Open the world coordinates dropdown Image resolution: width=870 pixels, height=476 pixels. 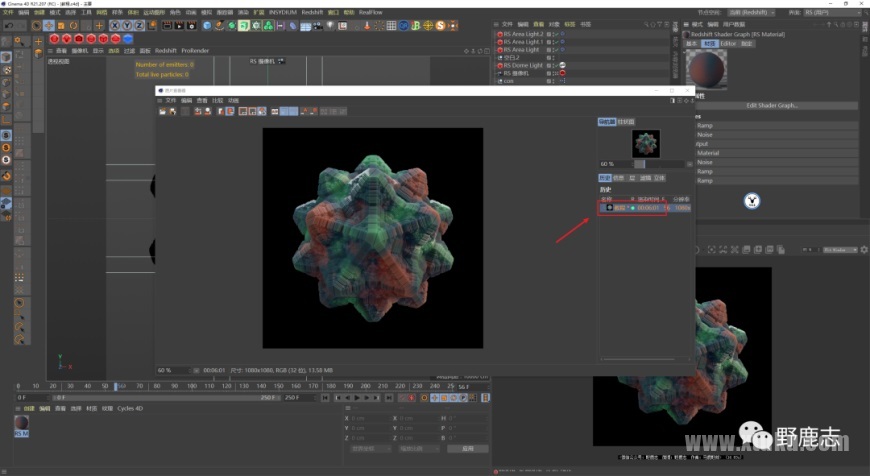pyautogui.click(x=371, y=448)
